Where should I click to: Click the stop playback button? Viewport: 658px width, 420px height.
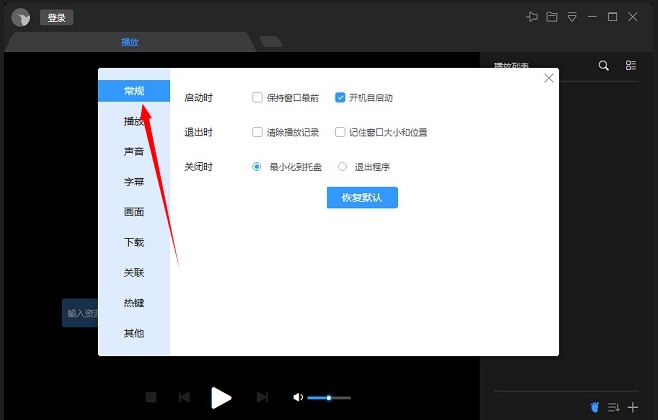pyautogui.click(x=151, y=397)
